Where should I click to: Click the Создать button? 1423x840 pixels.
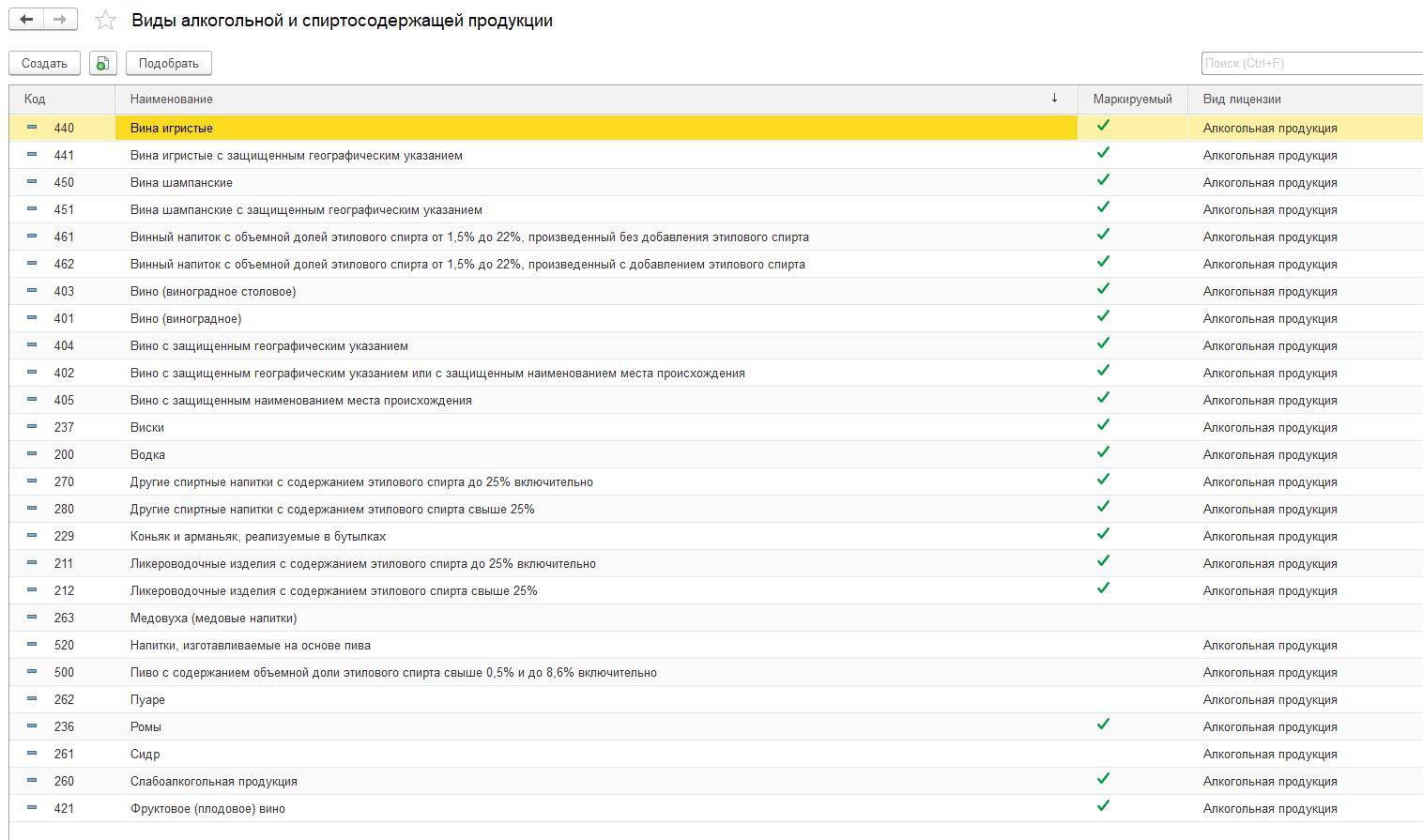coord(44,63)
